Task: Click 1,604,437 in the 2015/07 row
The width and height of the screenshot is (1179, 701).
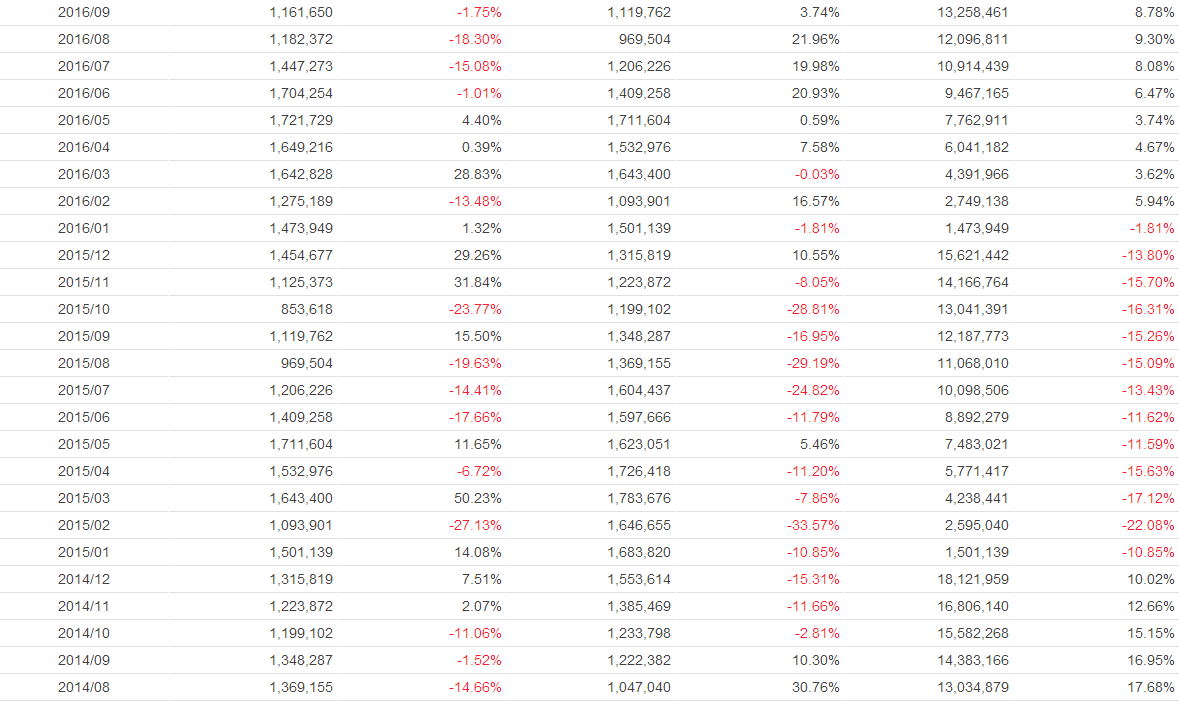Action: (x=639, y=390)
